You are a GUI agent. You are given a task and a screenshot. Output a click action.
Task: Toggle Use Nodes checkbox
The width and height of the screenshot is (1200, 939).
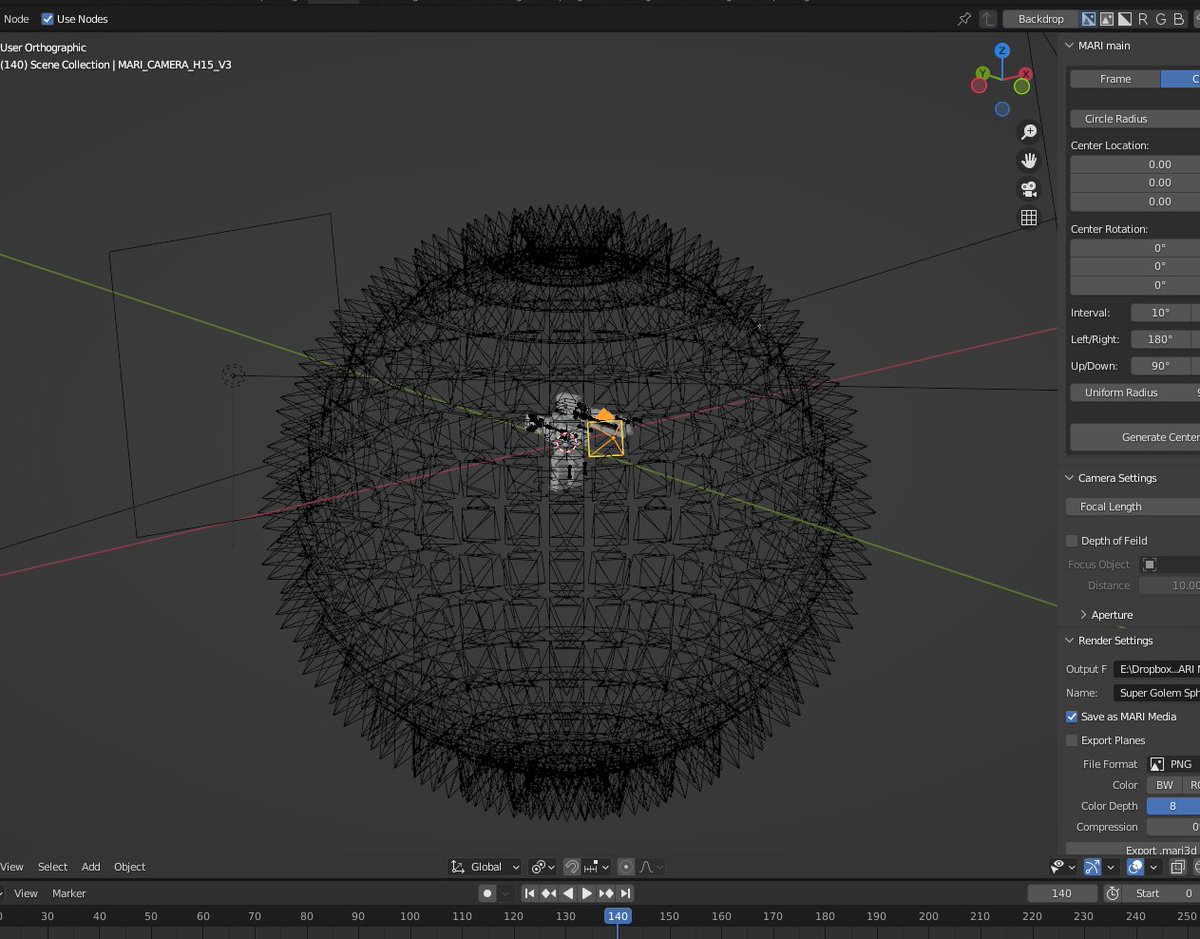[x=47, y=19]
